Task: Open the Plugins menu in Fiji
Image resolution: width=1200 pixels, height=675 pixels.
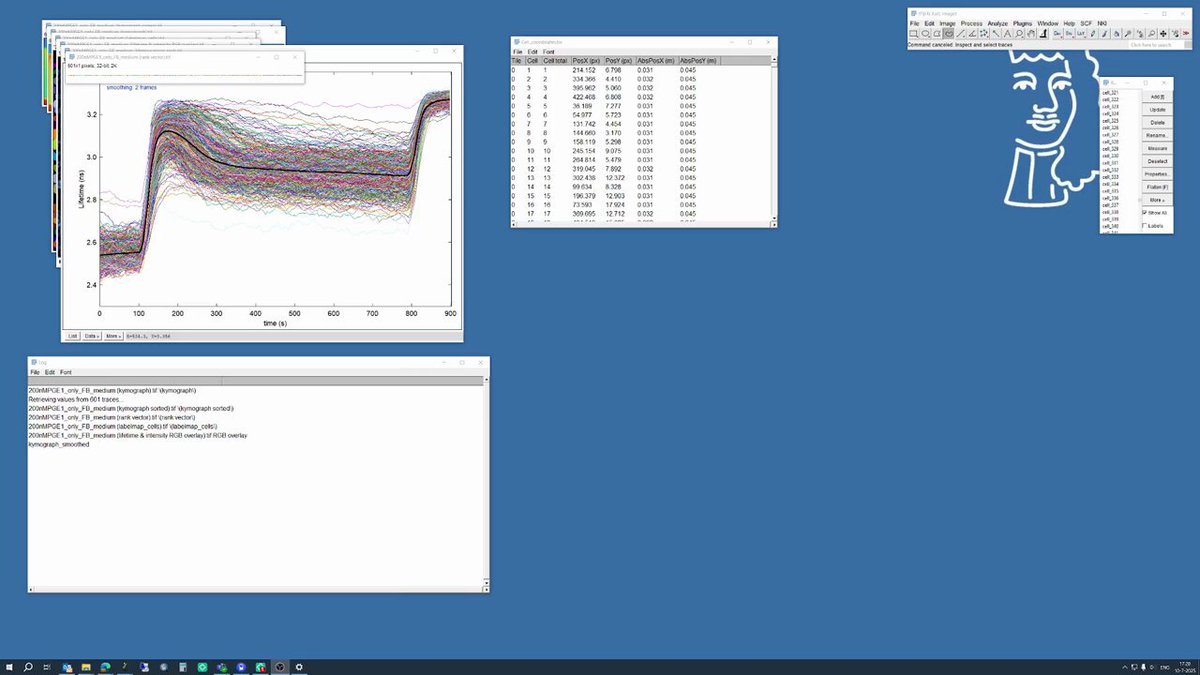Action: coord(1022,23)
